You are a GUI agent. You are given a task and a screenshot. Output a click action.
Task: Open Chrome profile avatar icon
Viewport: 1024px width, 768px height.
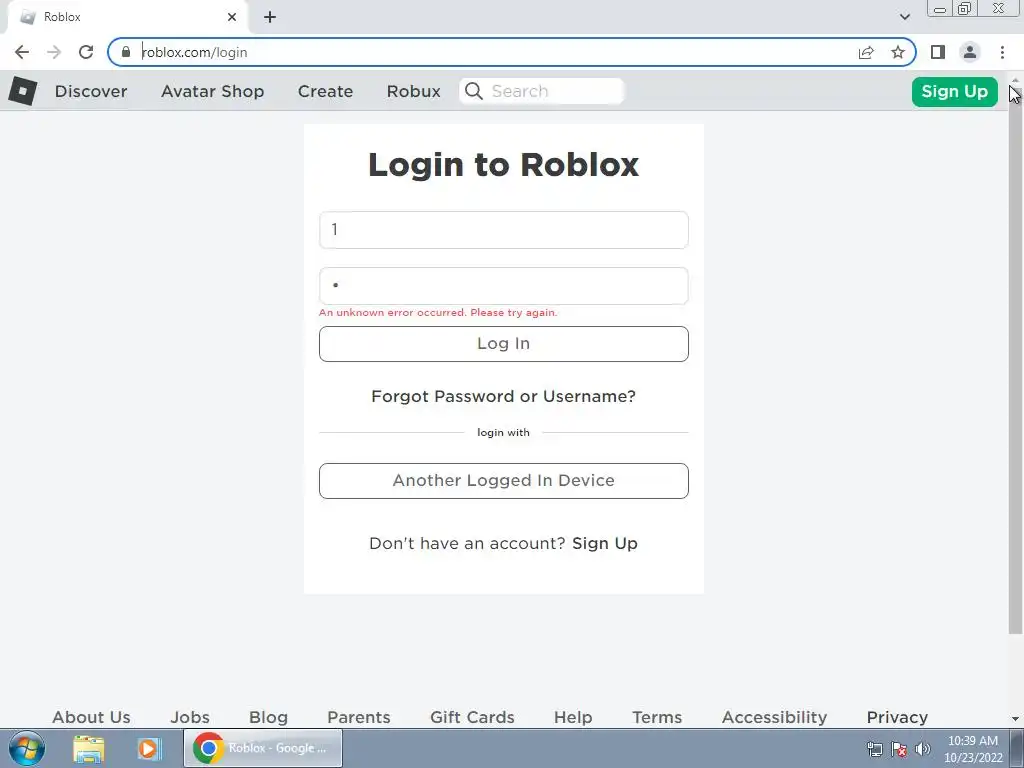pyautogui.click(x=970, y=52)
